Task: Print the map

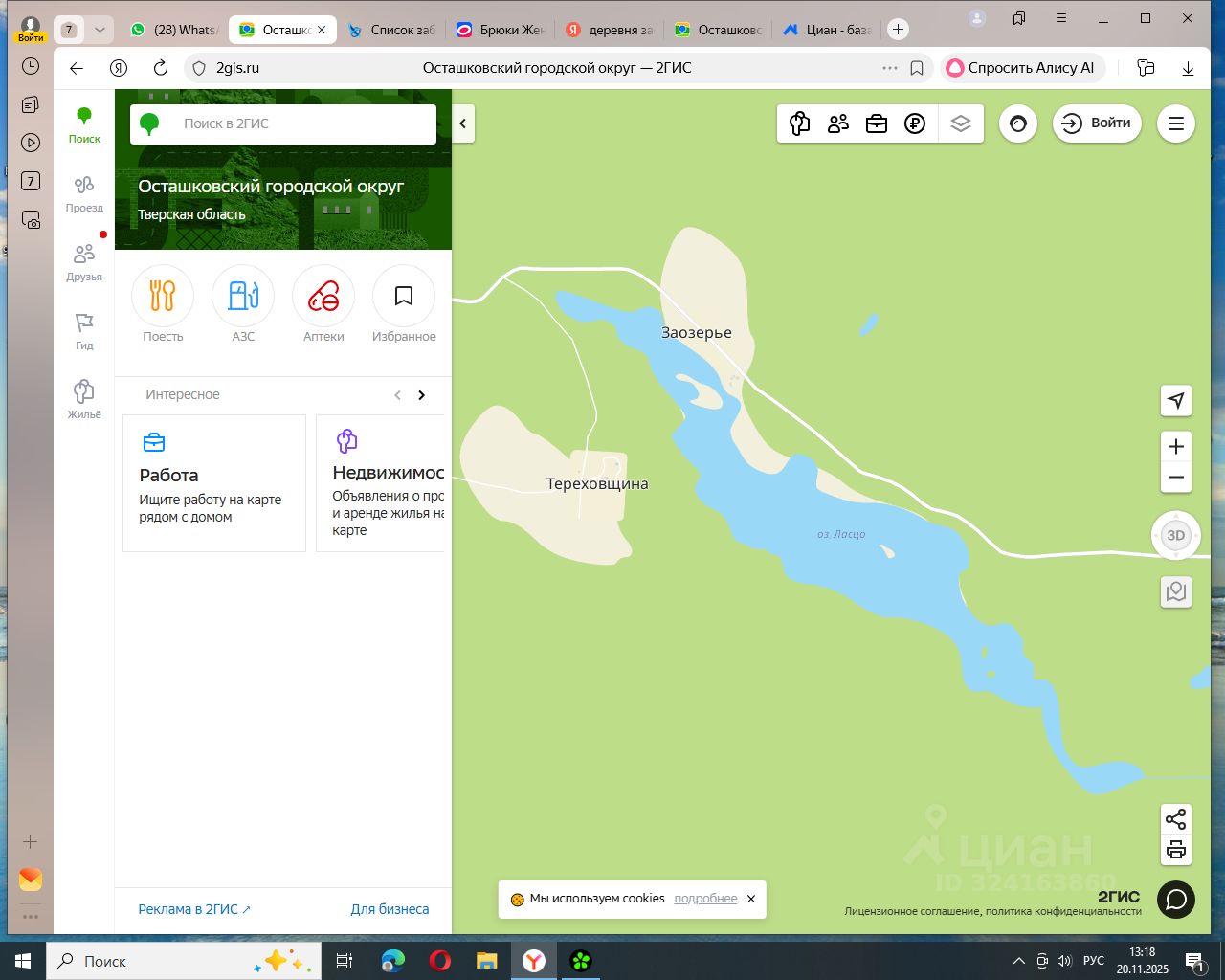Action: [1176, 850]
